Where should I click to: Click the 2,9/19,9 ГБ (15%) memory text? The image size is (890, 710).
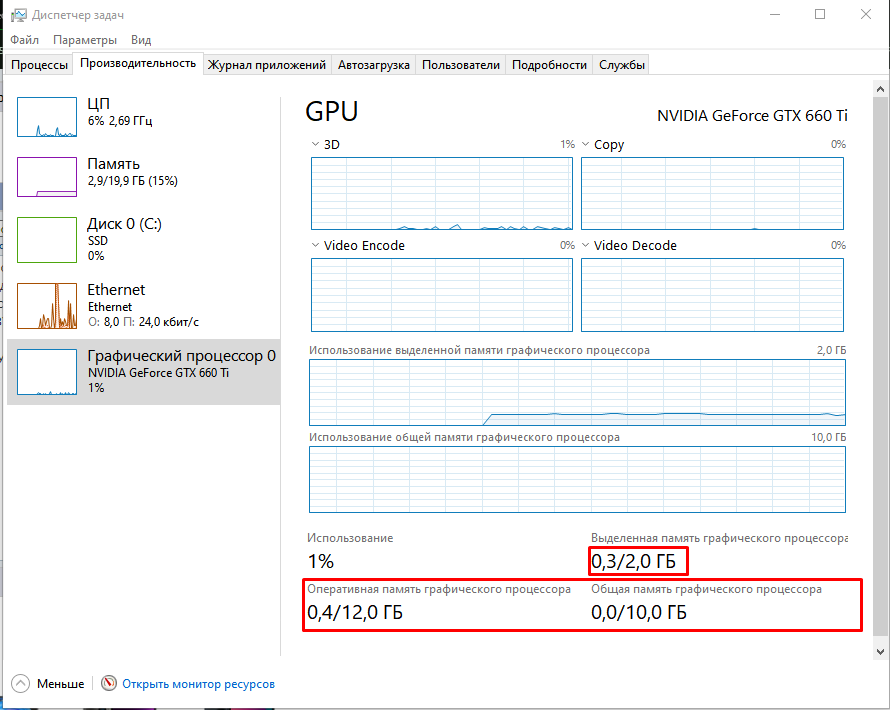tap(132, 181)
